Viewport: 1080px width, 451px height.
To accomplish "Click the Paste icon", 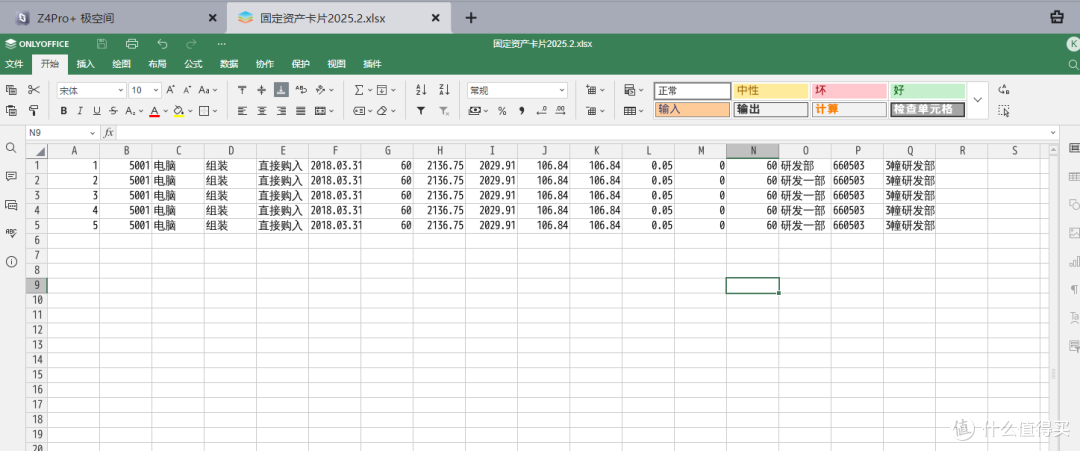I will [x=11, y=110].
